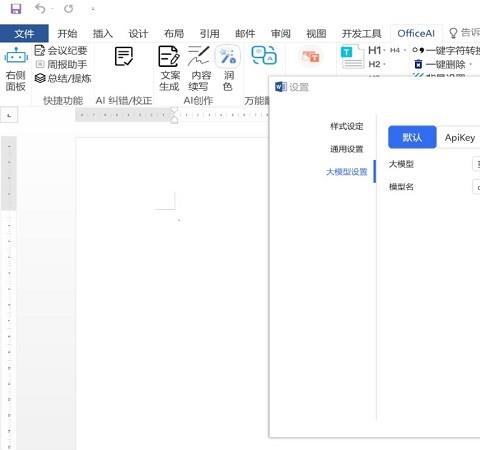Expand the H2 dropdown arrow

coord(384,64)
